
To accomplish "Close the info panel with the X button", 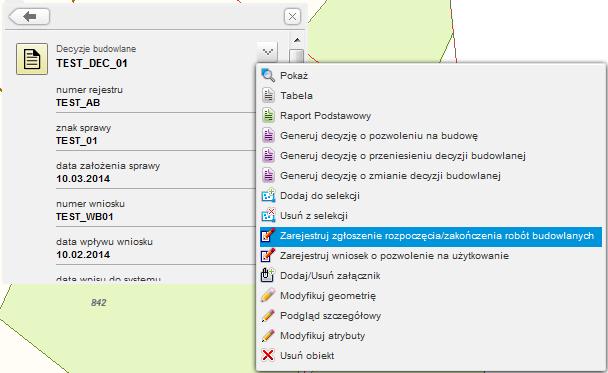I will pyautogui.click(x=292, y=17).
